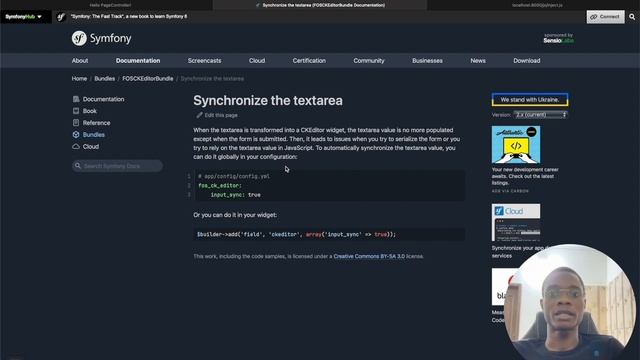Click the Cloud sidebar icon
Viewport: 640px width, 360px height.
click(76, 147)
